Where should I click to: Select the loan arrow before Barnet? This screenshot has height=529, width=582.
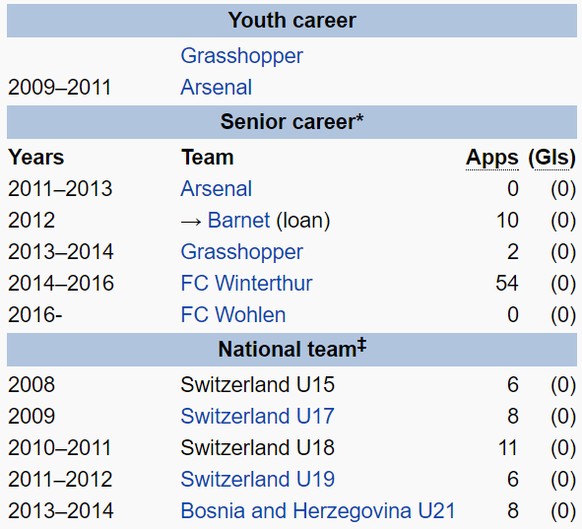191,222
